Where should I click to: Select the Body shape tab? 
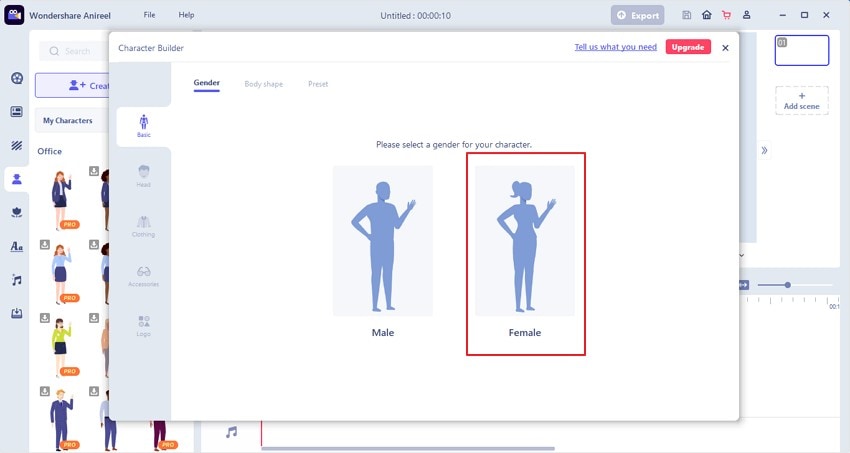click(263, 84)
